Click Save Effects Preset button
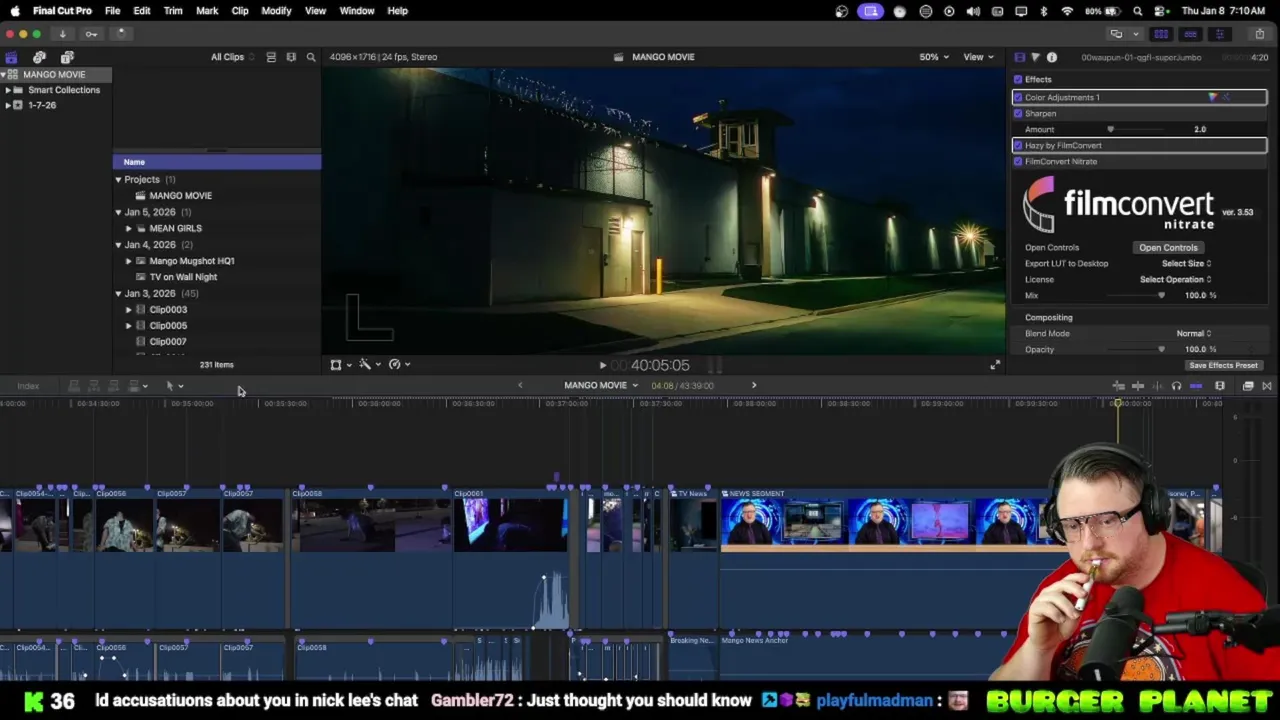Image resolution: width=1280 pixels, height=720 pixels. point(1223,365)
